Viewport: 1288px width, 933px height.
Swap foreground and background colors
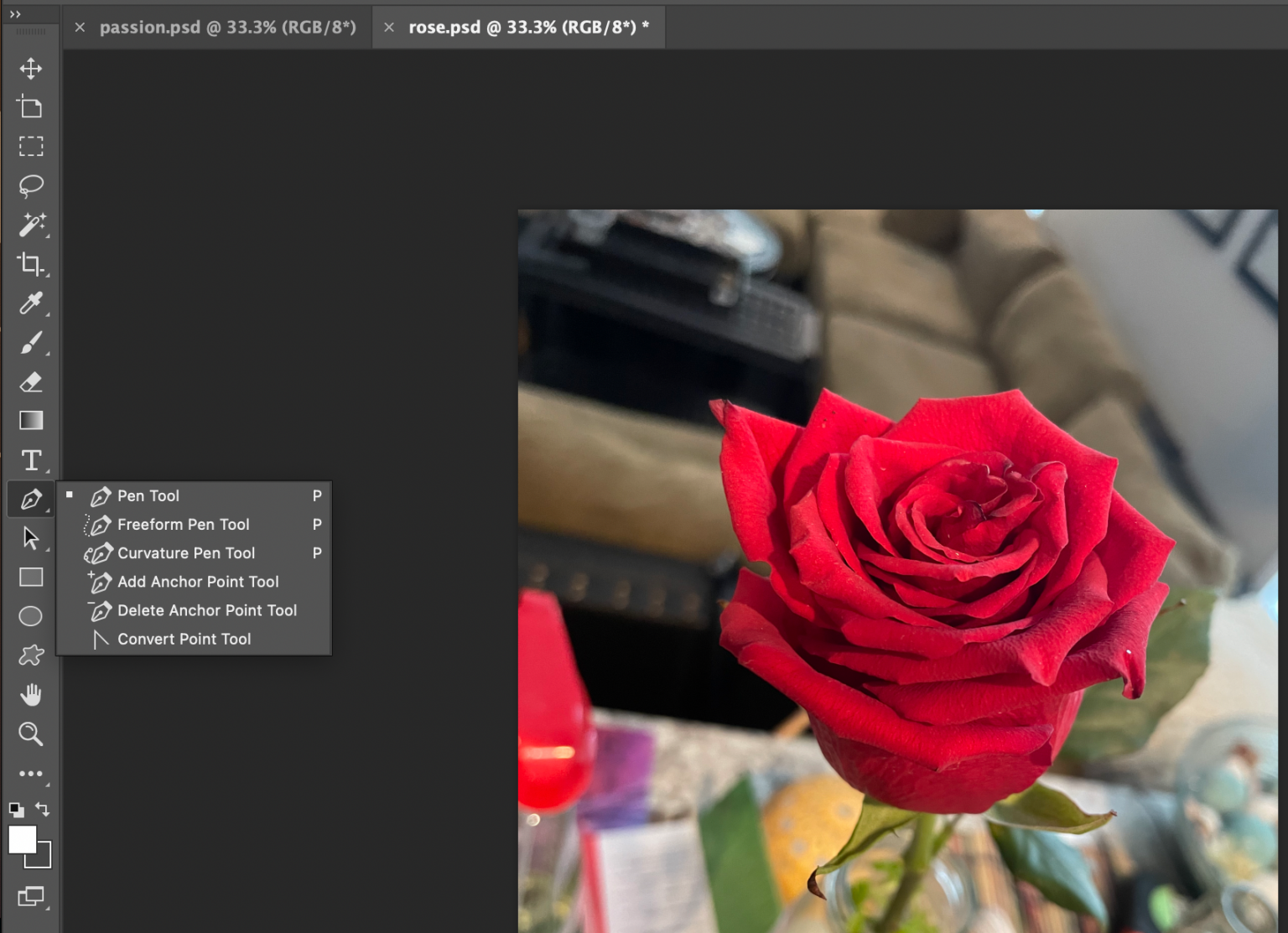click(43, 809)
